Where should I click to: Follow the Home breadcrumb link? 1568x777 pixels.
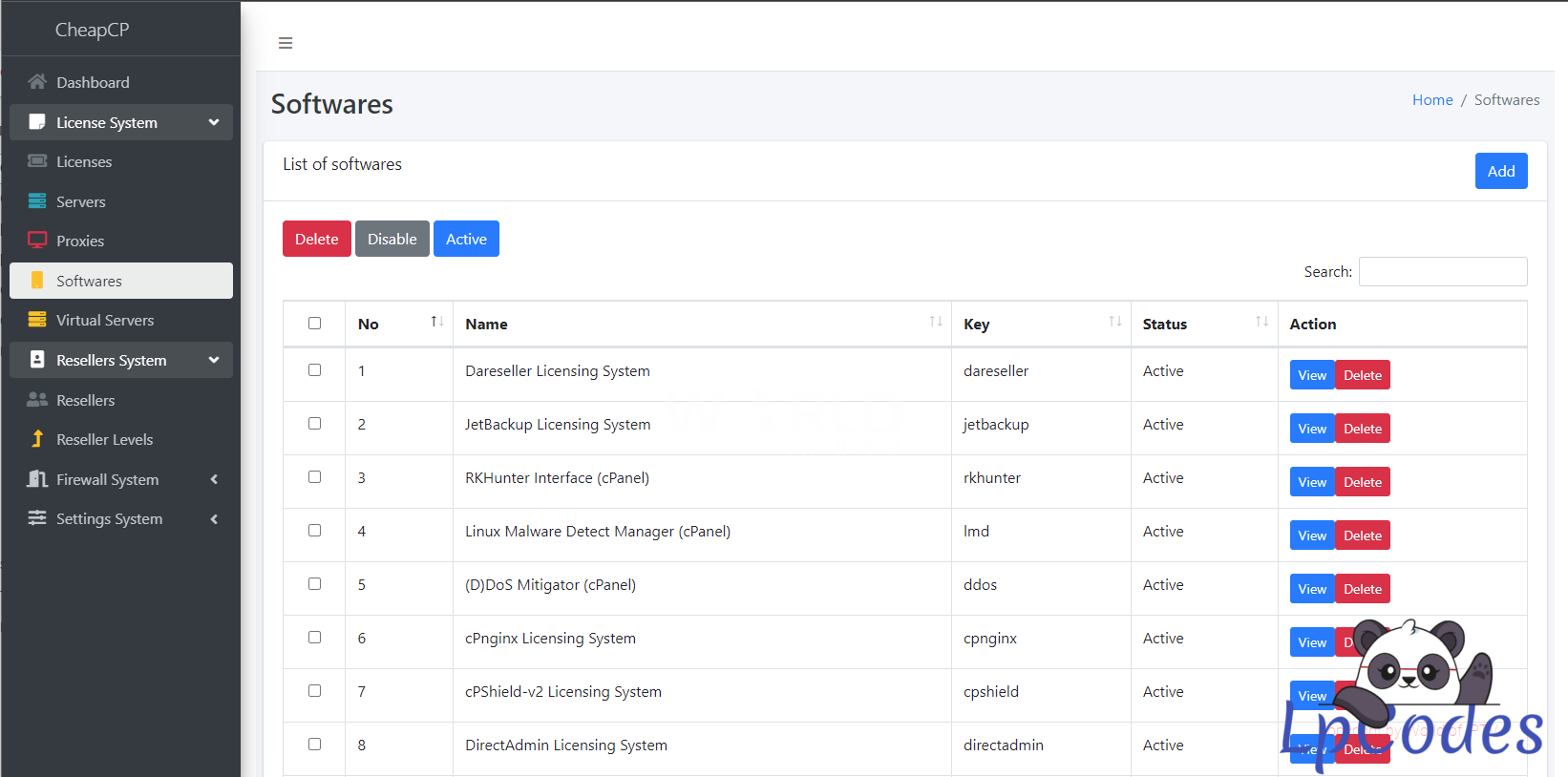1431,100
